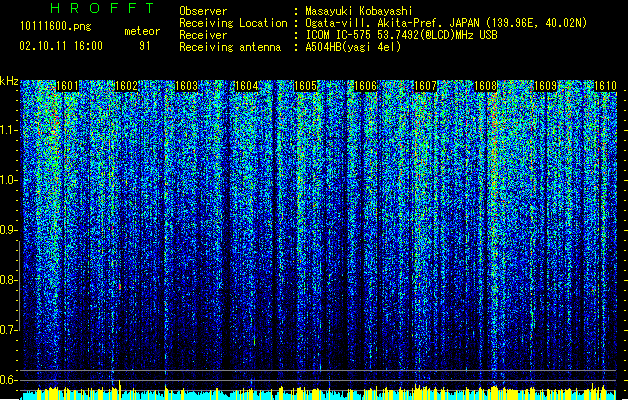Select the file name 10111600.png
The image size is (629, 400).
point(56,27)
